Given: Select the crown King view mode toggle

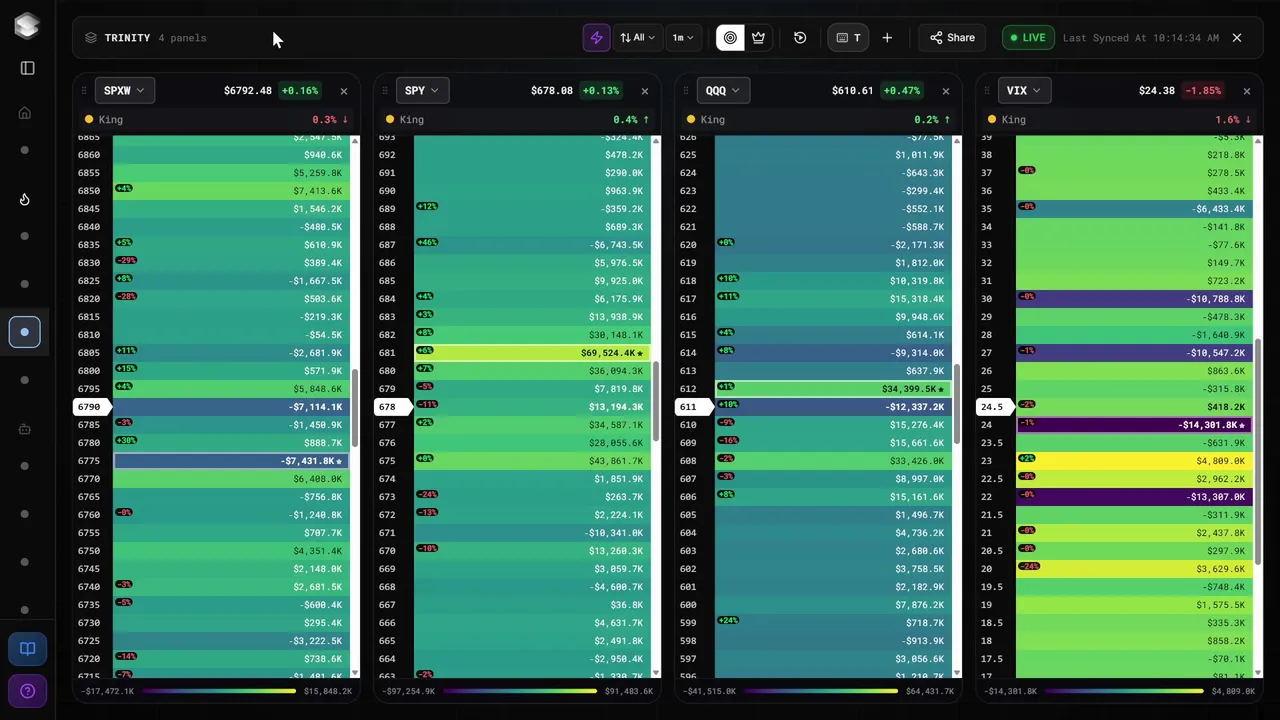Looking at the screenshot, I should (x=758, y=38).
